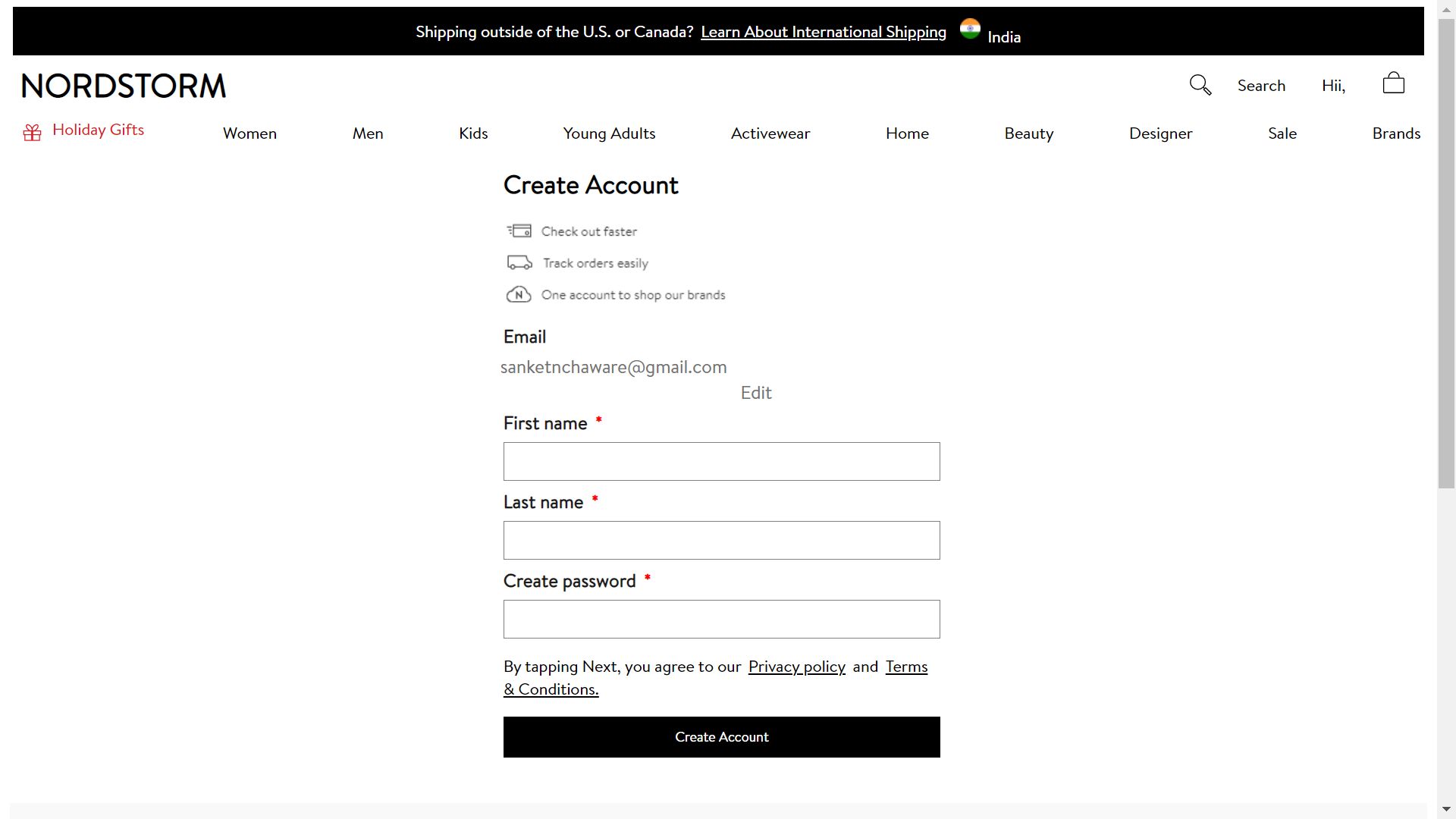Select the Beauty category
Viewport: 1456px width, 819px height.
click(1028, 133)
